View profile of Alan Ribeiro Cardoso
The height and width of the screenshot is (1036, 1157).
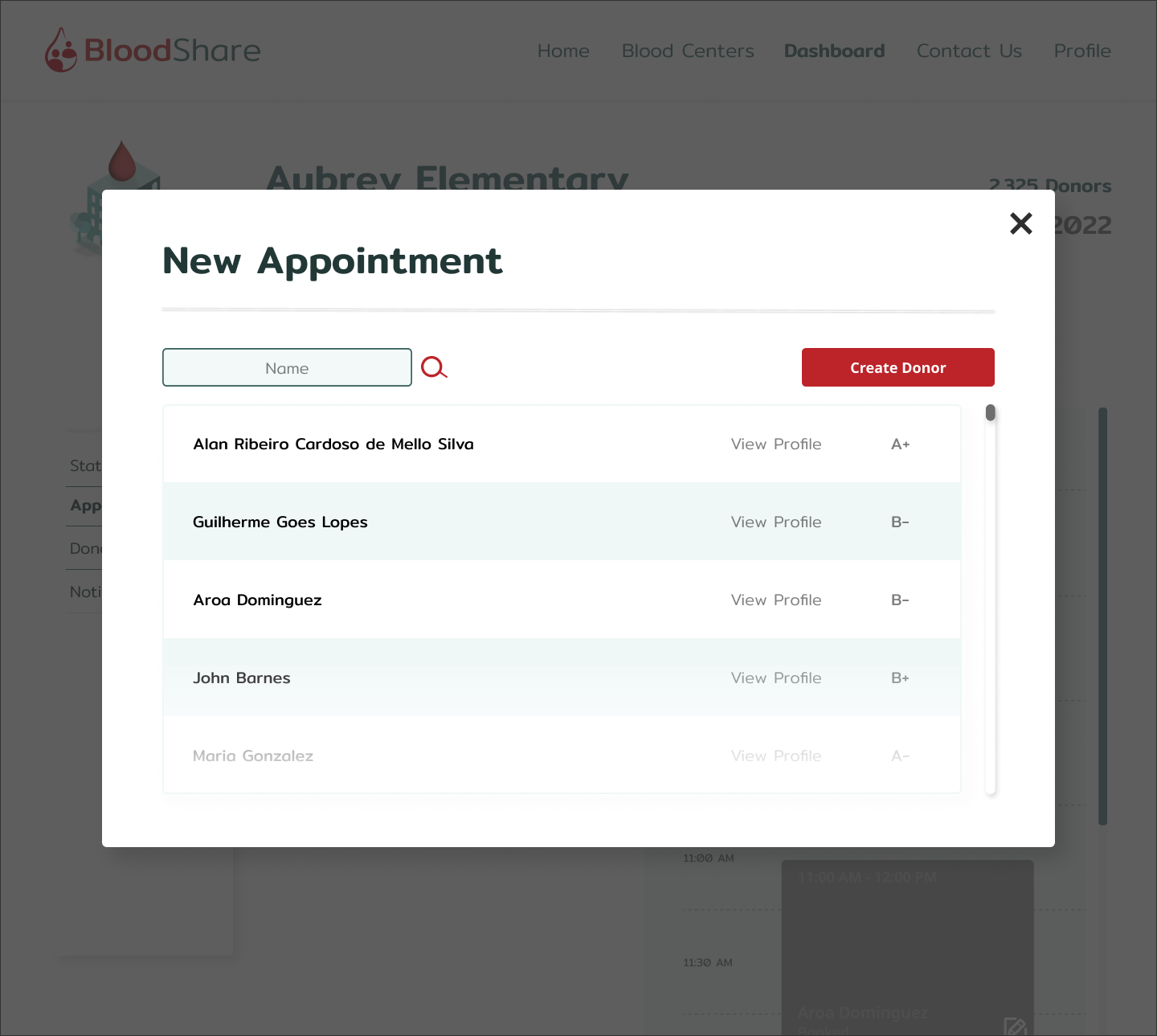[x=776, y=444]
